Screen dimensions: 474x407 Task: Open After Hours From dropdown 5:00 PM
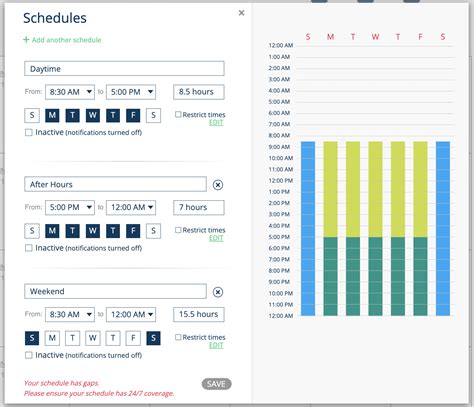(70, 207)
